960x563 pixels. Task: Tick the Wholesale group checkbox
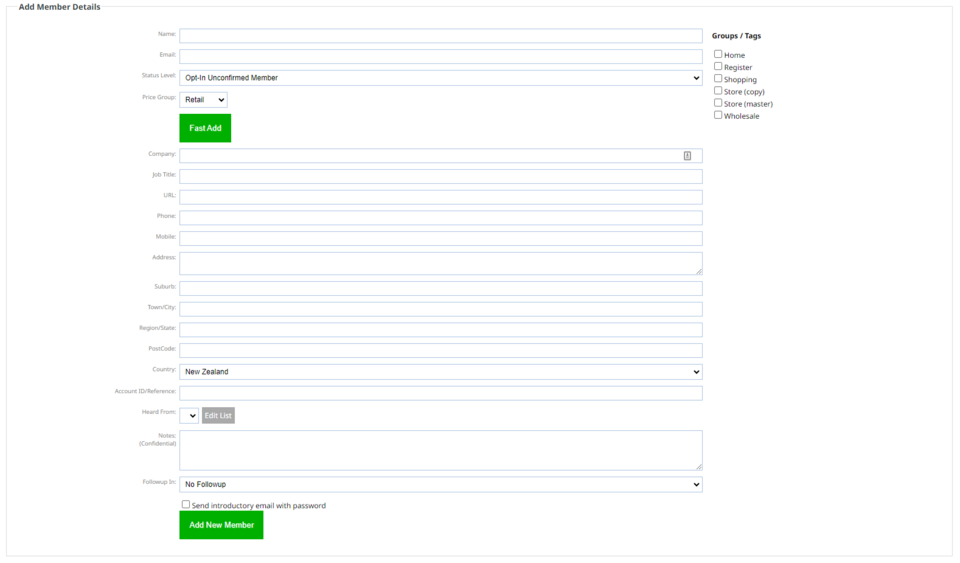point(718,115)
